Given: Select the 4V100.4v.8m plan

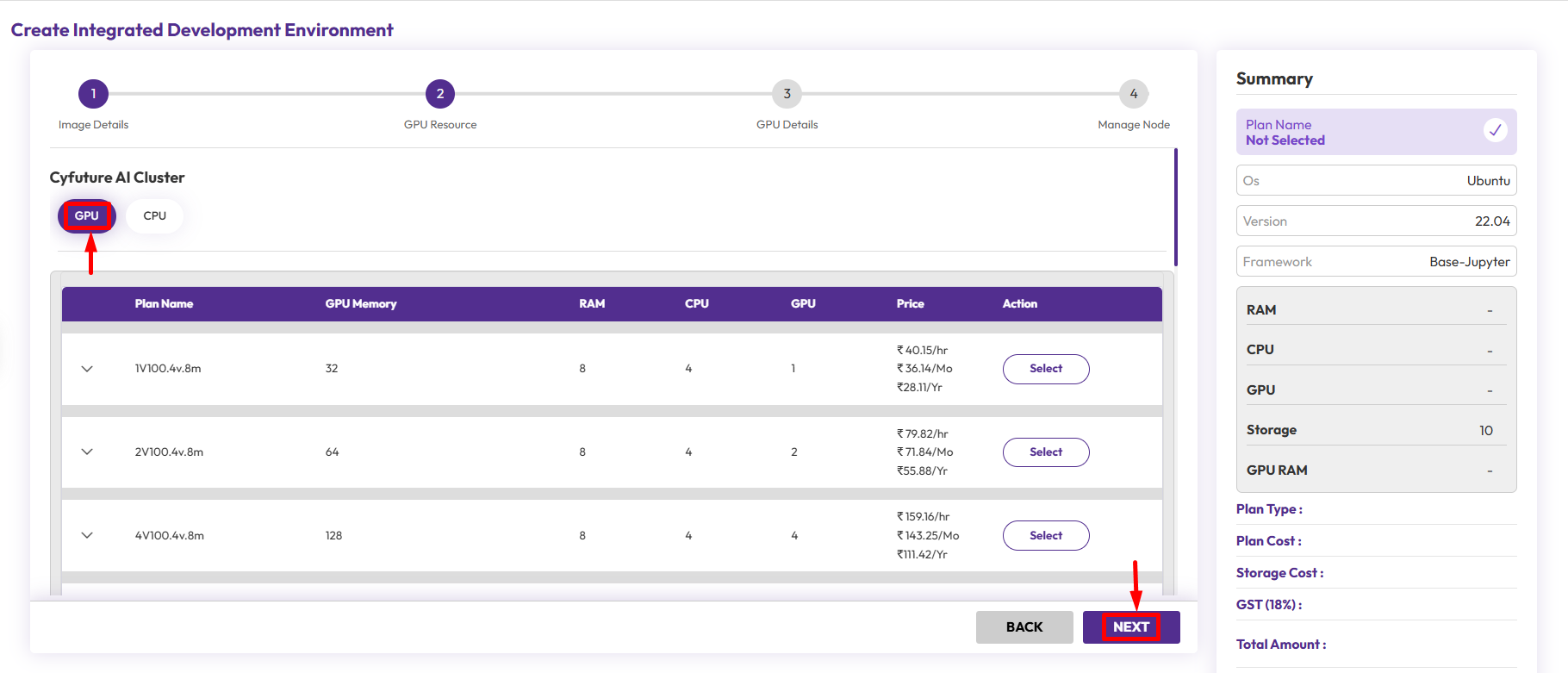Looking at the screenshot, I should [1045, 535].
